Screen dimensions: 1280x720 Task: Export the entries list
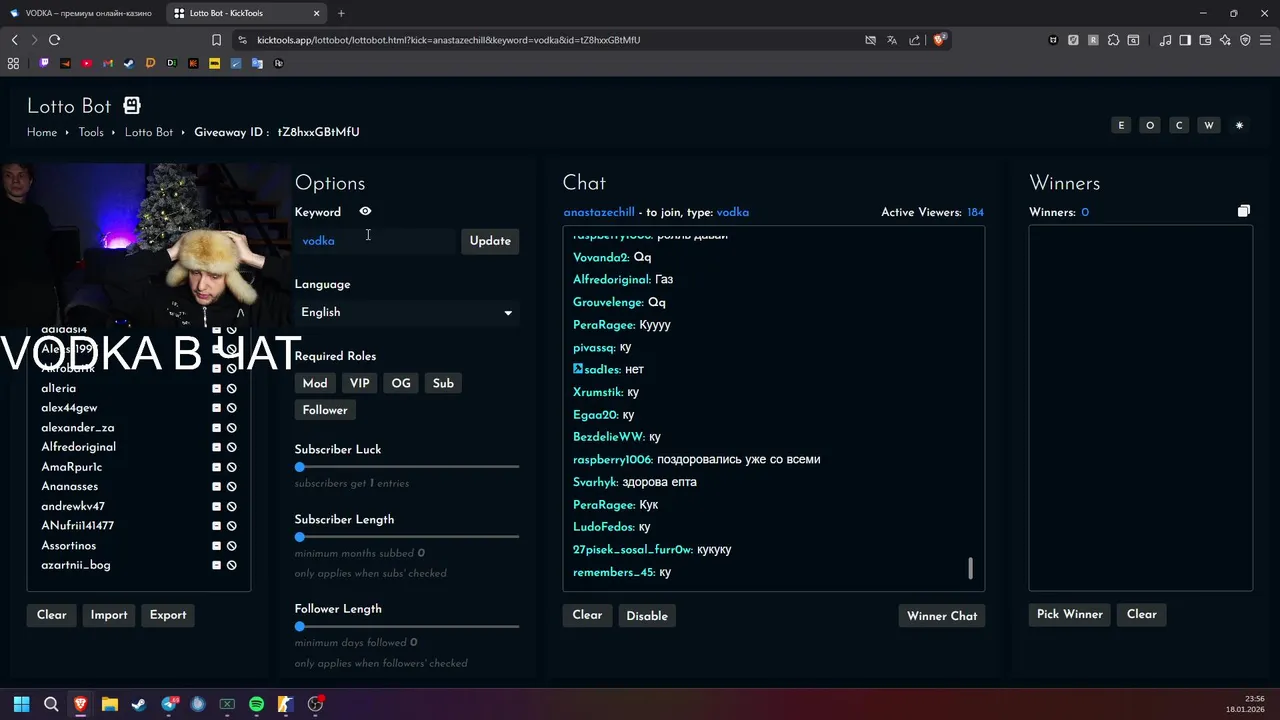(x=168, y=615)
